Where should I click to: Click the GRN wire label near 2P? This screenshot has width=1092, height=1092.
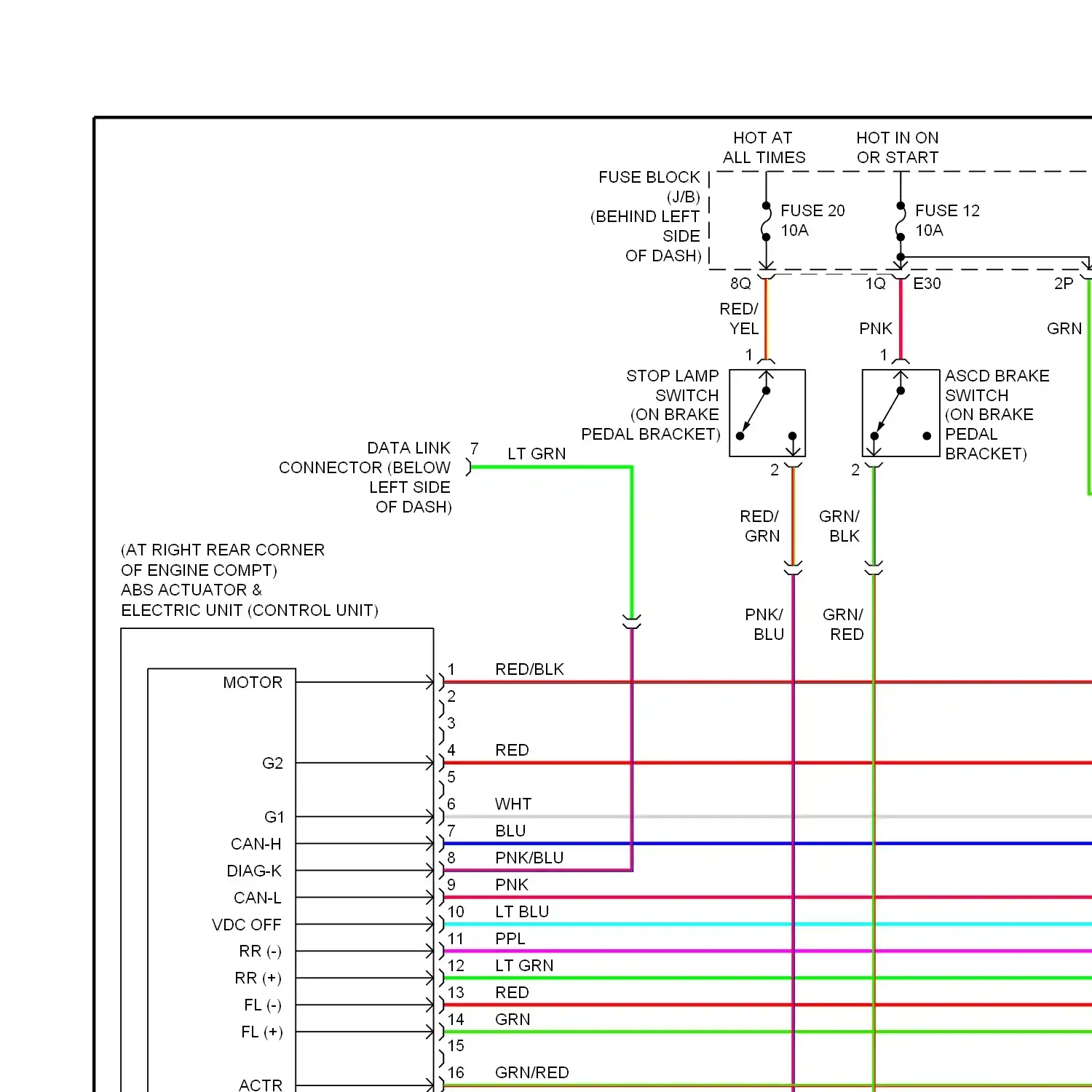coord(1064,329)
